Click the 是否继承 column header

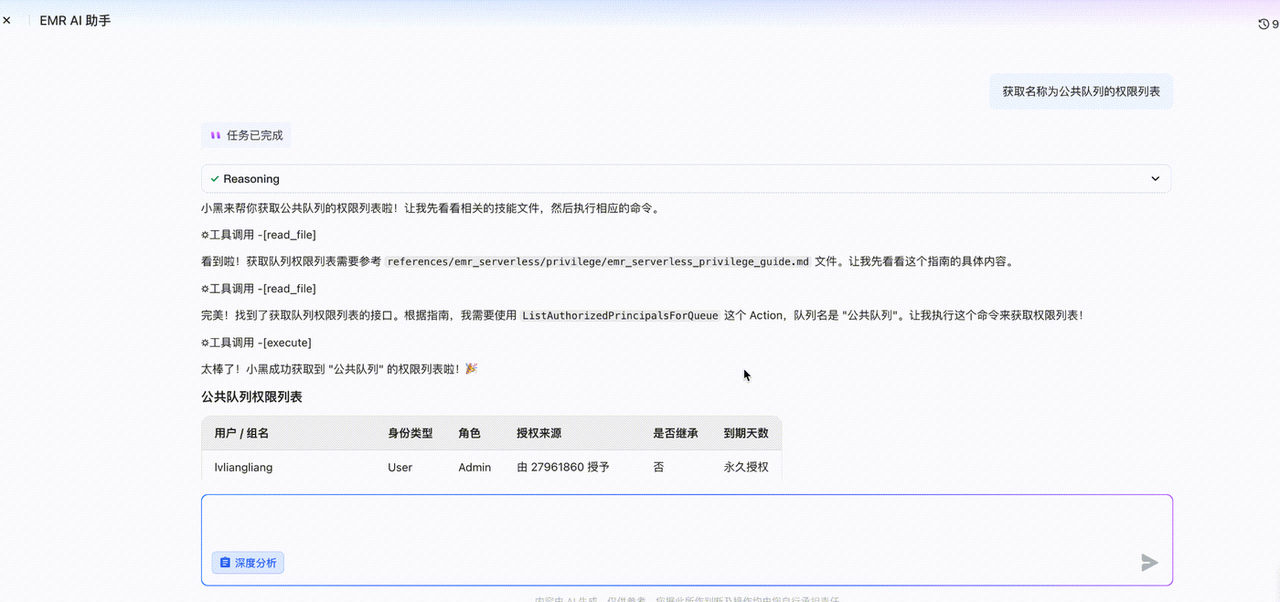676,434
